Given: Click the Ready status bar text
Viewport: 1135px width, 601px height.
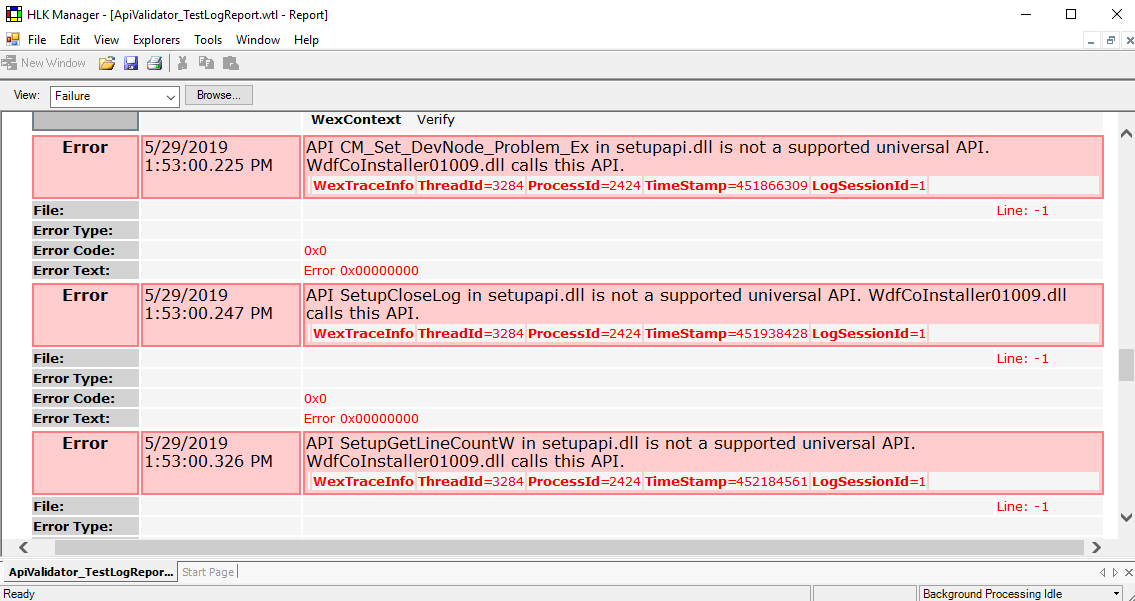Looking at the screenshot, I should [20, 594].
